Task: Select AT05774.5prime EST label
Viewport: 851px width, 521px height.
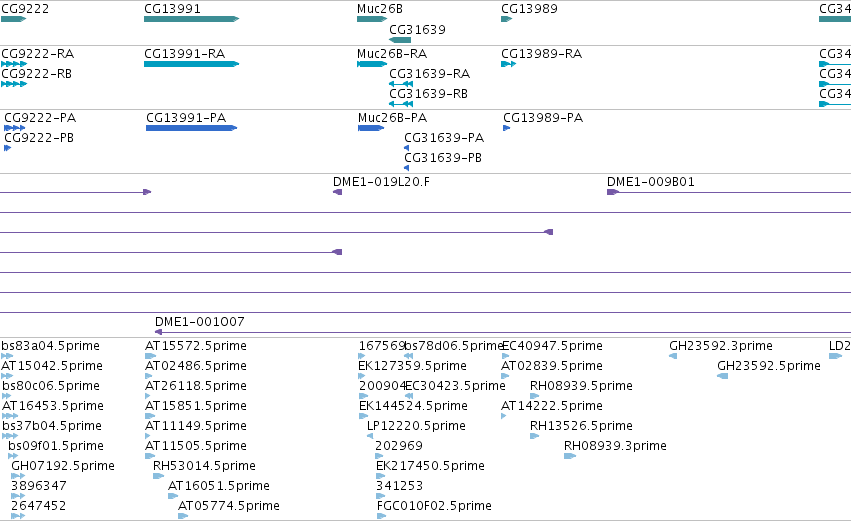Action: click(x=228, y=506)
